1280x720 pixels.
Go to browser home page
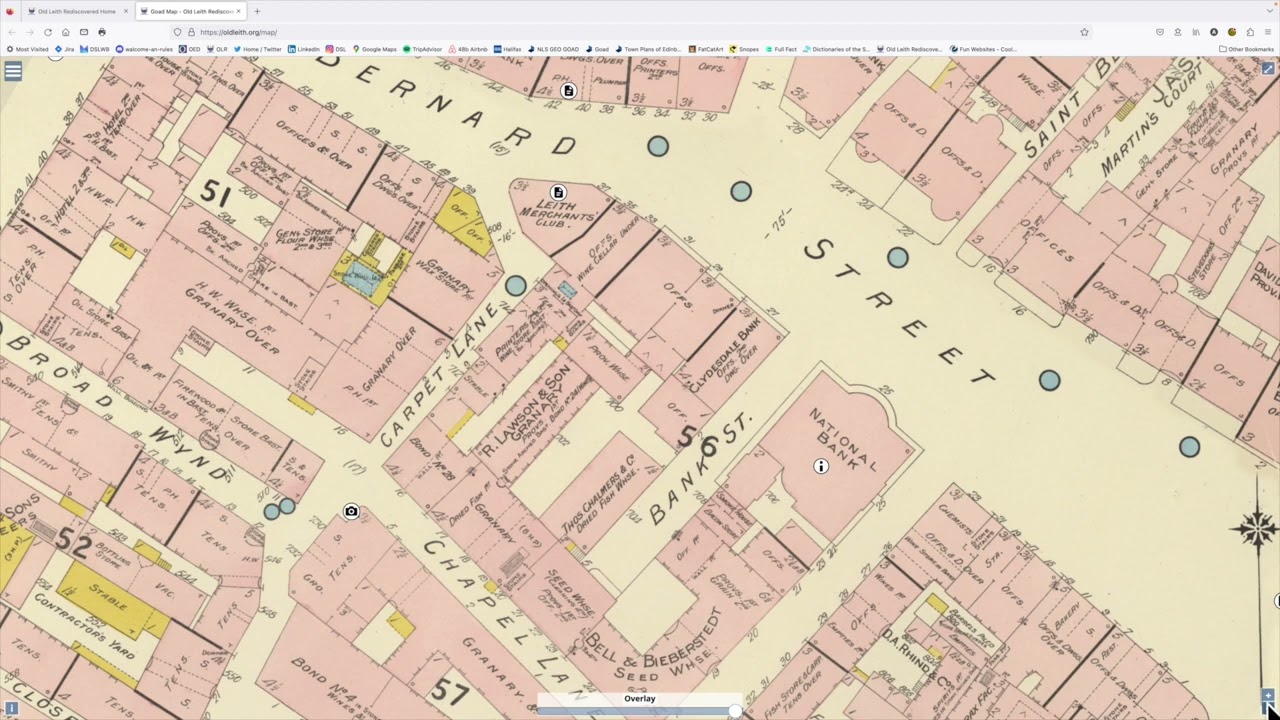65,32
